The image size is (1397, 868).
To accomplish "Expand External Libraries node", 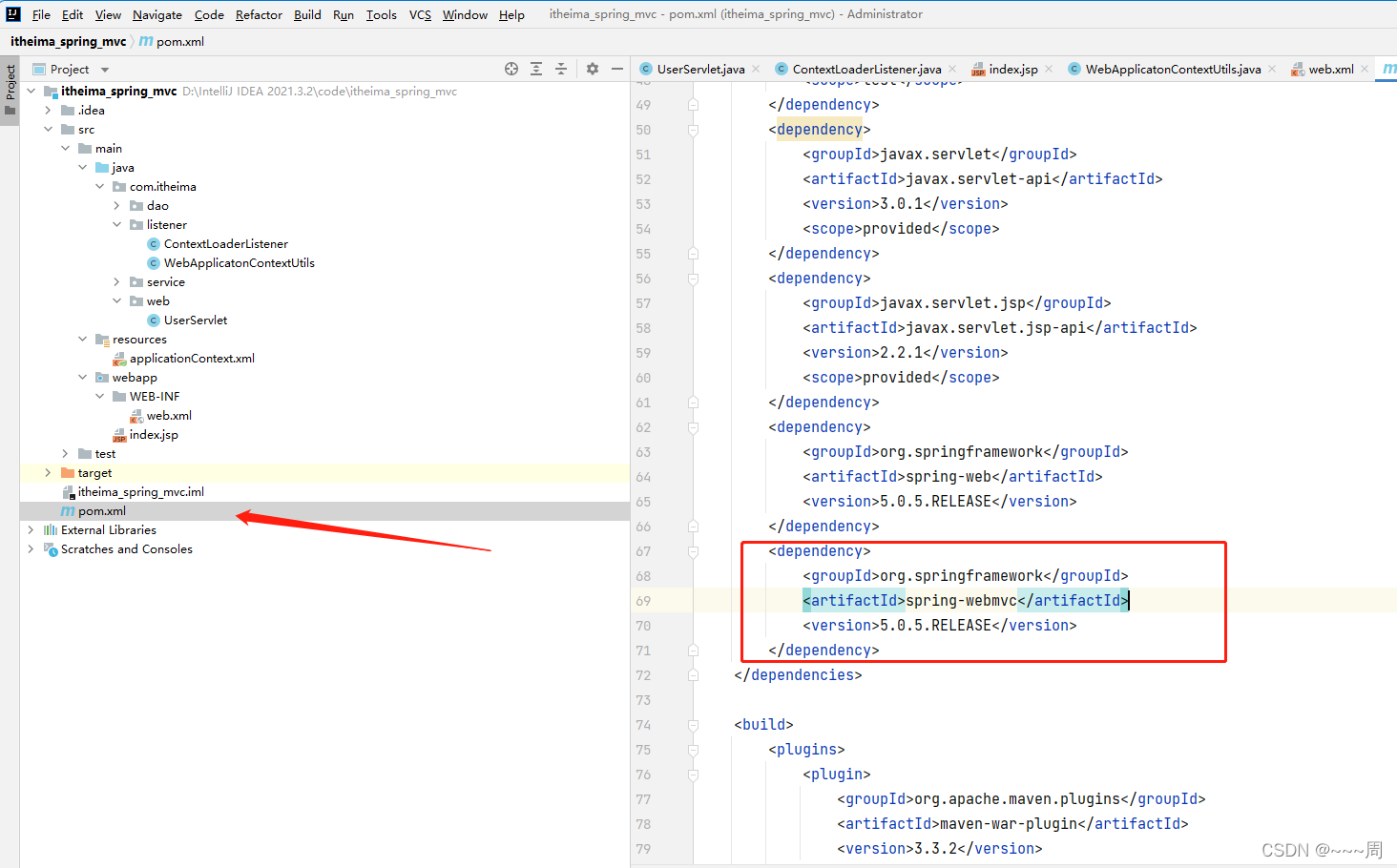I will pos(31,530).
